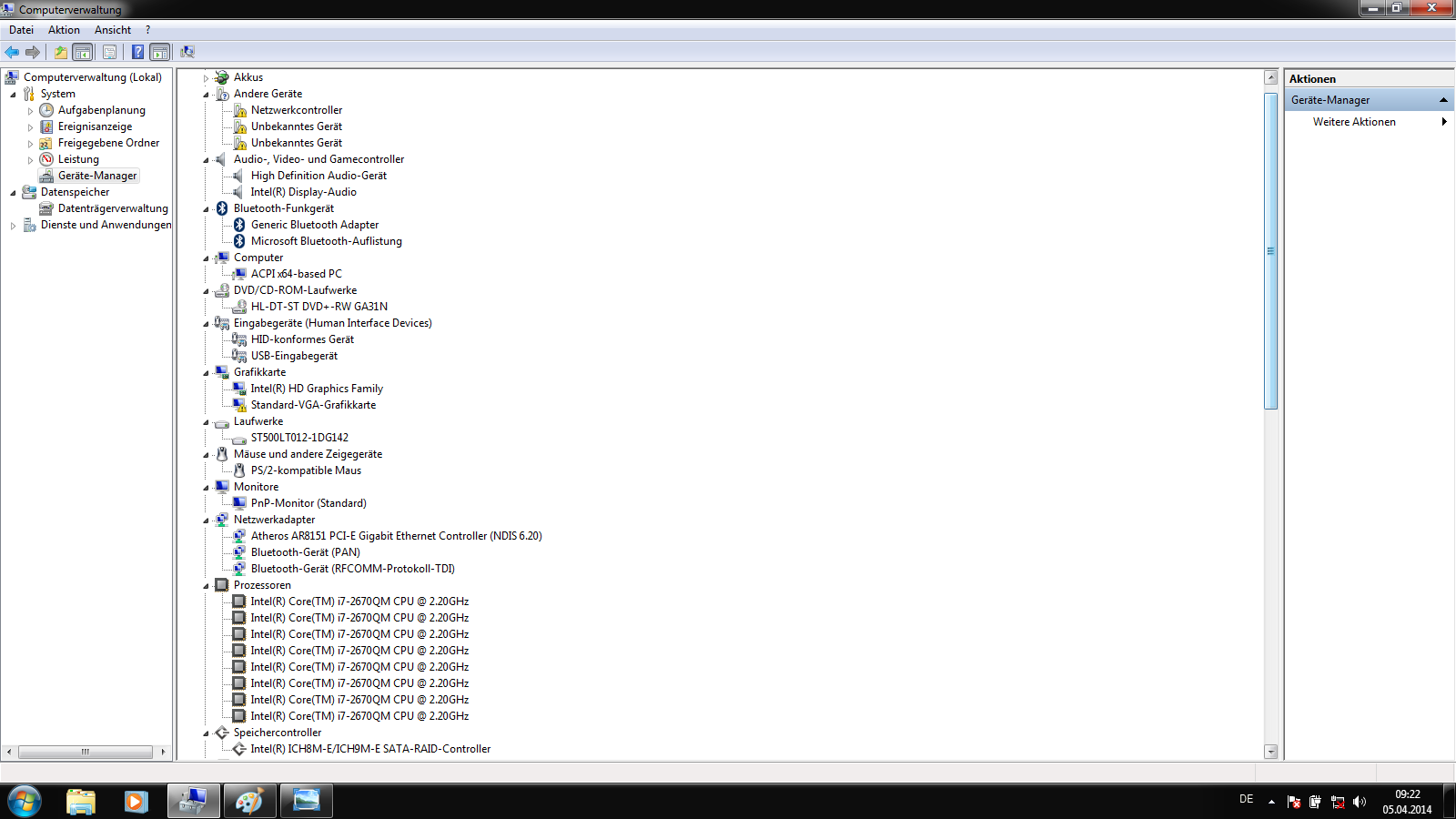Viewport: 1456px width, 819px height.
Task: Select Datenträgerverwaltung in tree
Action: [x=113, y=208]
